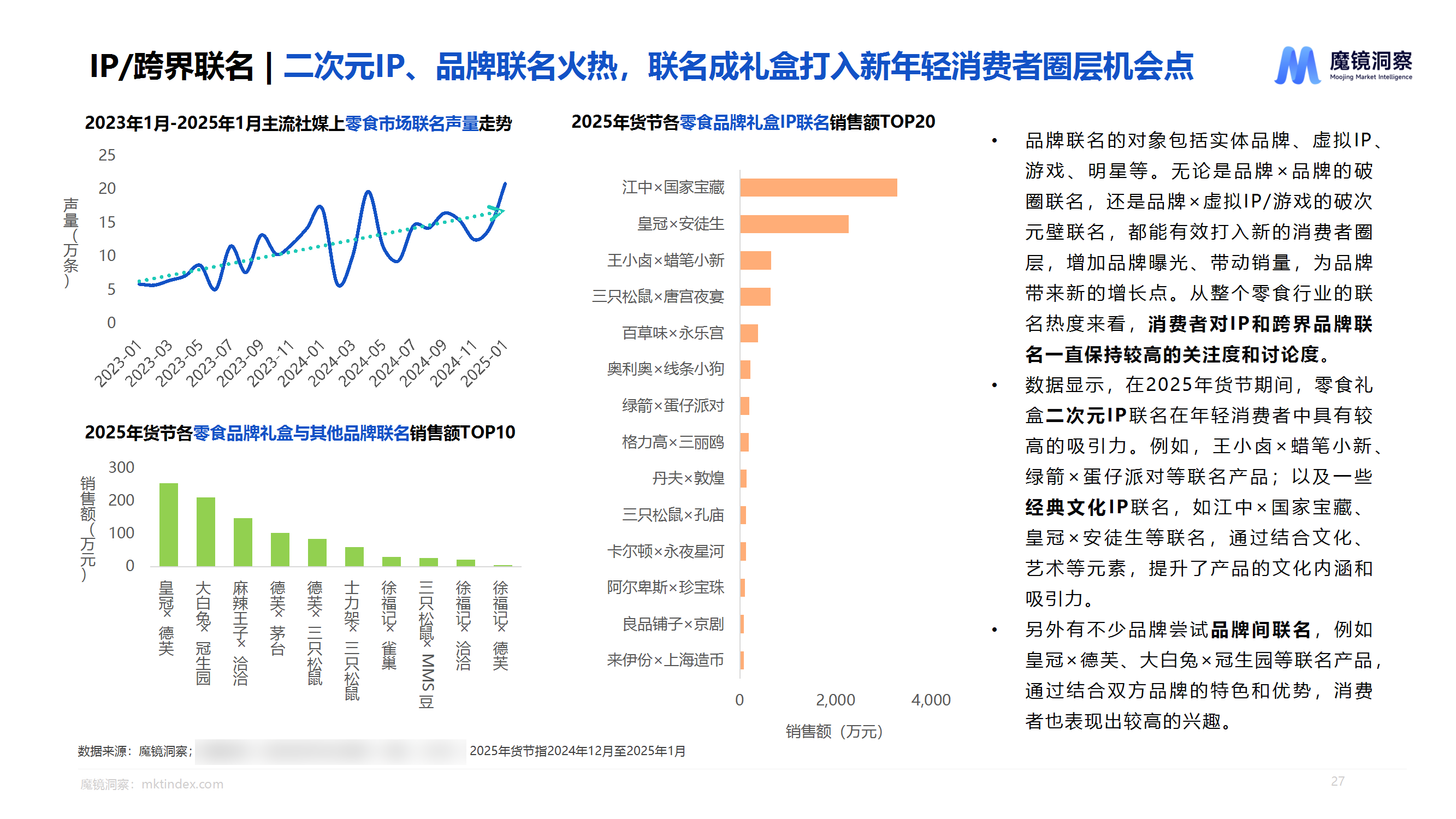The height and width of the screenshot is (819, 1456).
Task: Click the arrowhead of the dotted trend line
Action: click(x=496, y=211)
